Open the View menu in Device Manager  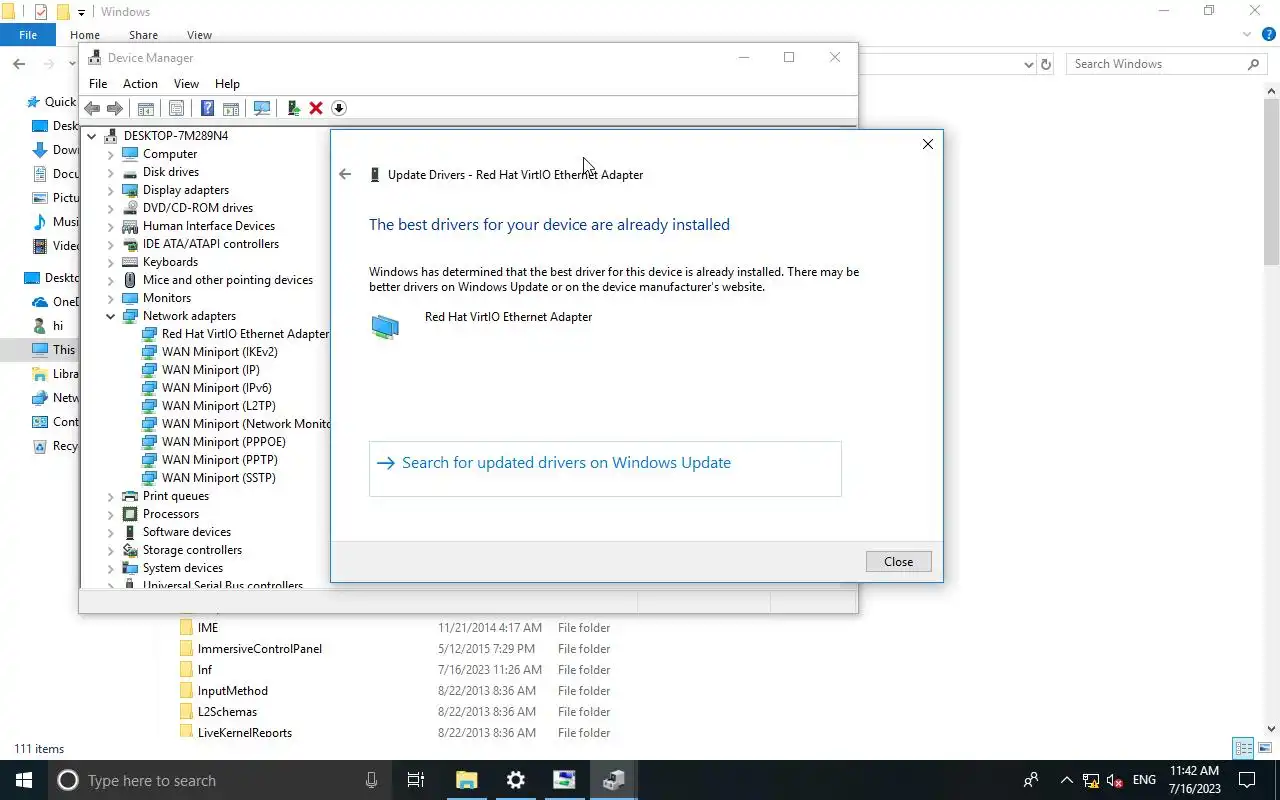(x=186, y=84)
